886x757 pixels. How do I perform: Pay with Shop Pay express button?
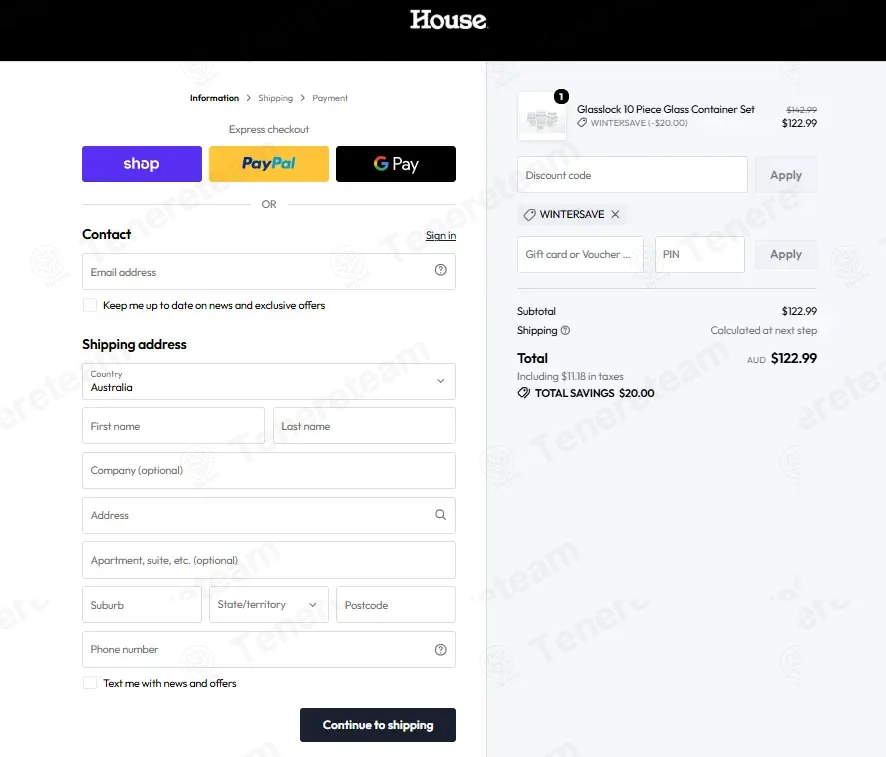(x=142, y=164)
